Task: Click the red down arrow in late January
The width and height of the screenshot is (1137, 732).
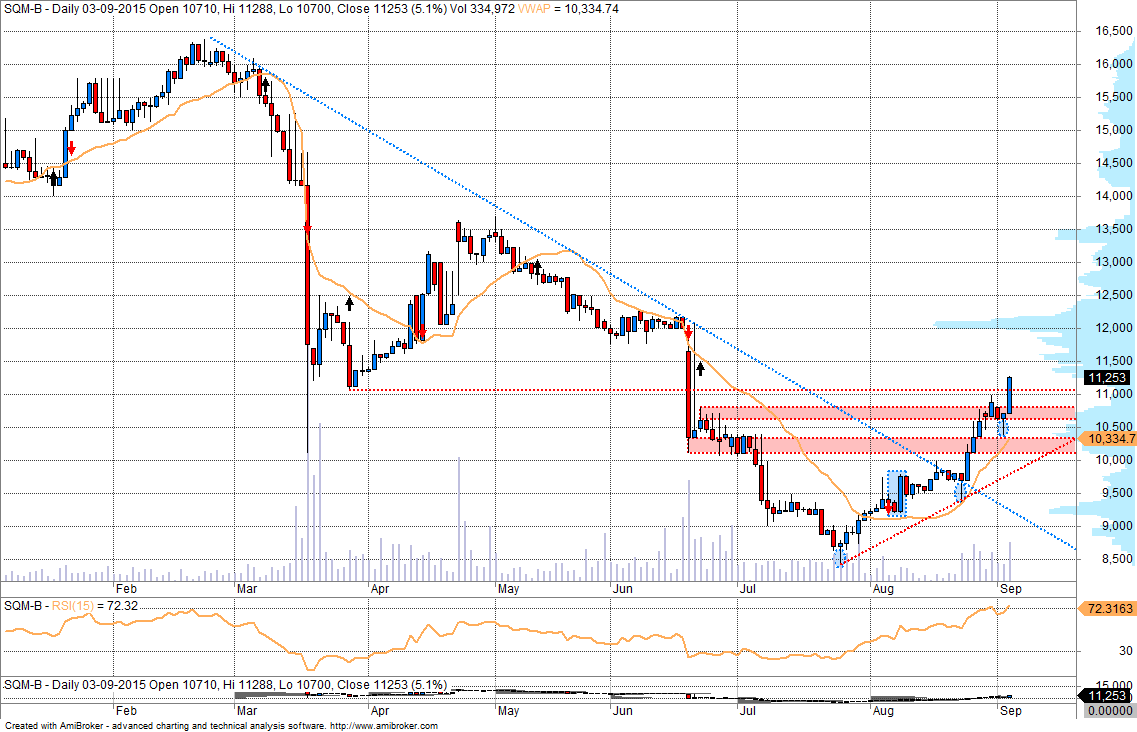Action: click(71, 146)
